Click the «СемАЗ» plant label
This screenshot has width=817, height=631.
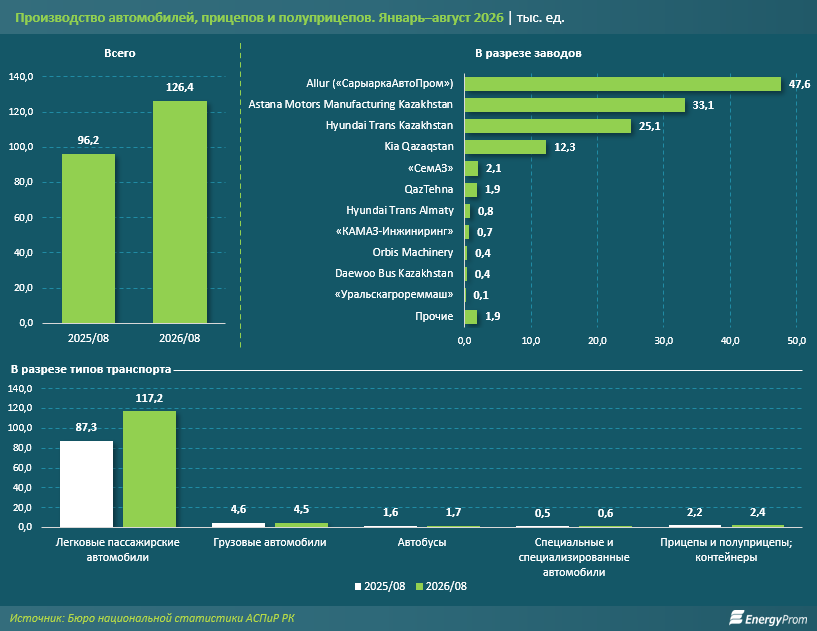[x=430, y=168]
